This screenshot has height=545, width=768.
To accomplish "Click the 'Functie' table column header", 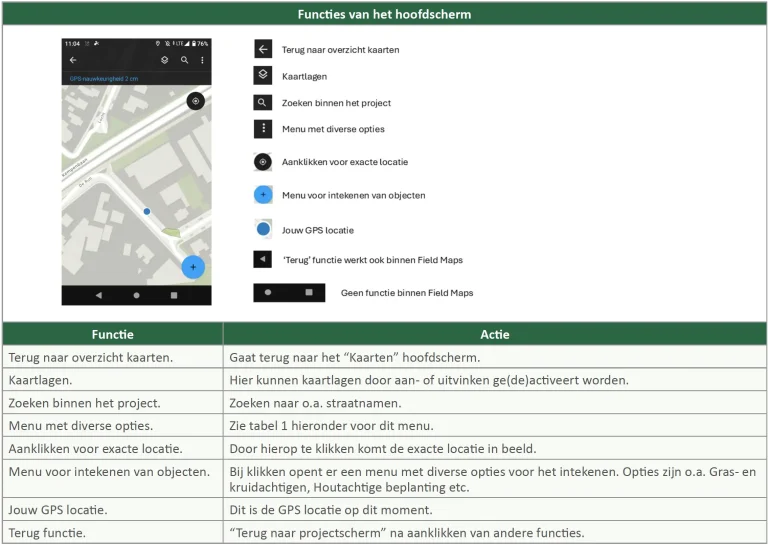I will [x=112, y=334].
